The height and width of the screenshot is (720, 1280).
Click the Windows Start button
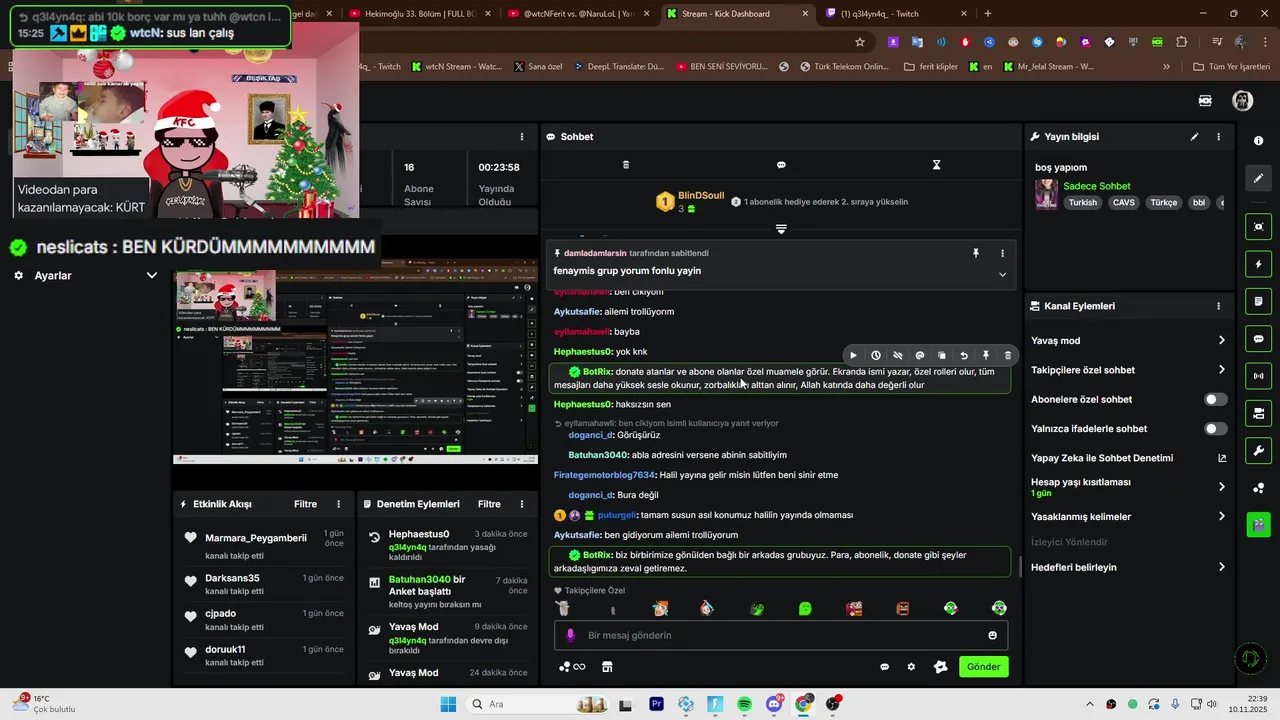[x=447, y=704]
